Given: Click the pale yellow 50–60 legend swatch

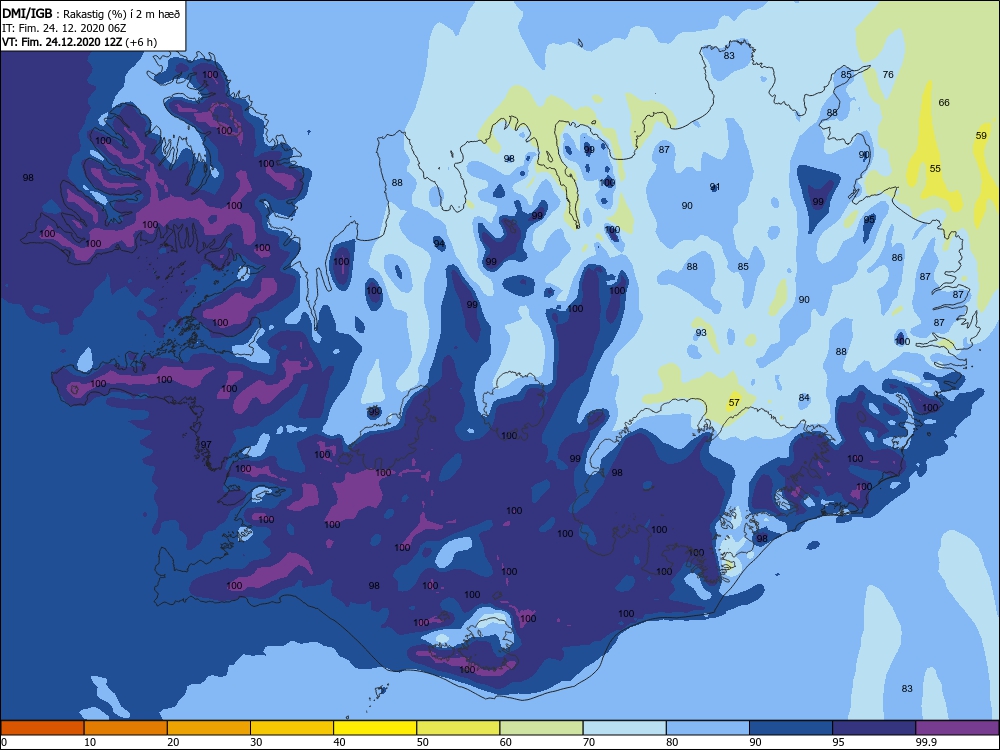Looking at the screenshot, I should 459,728.
